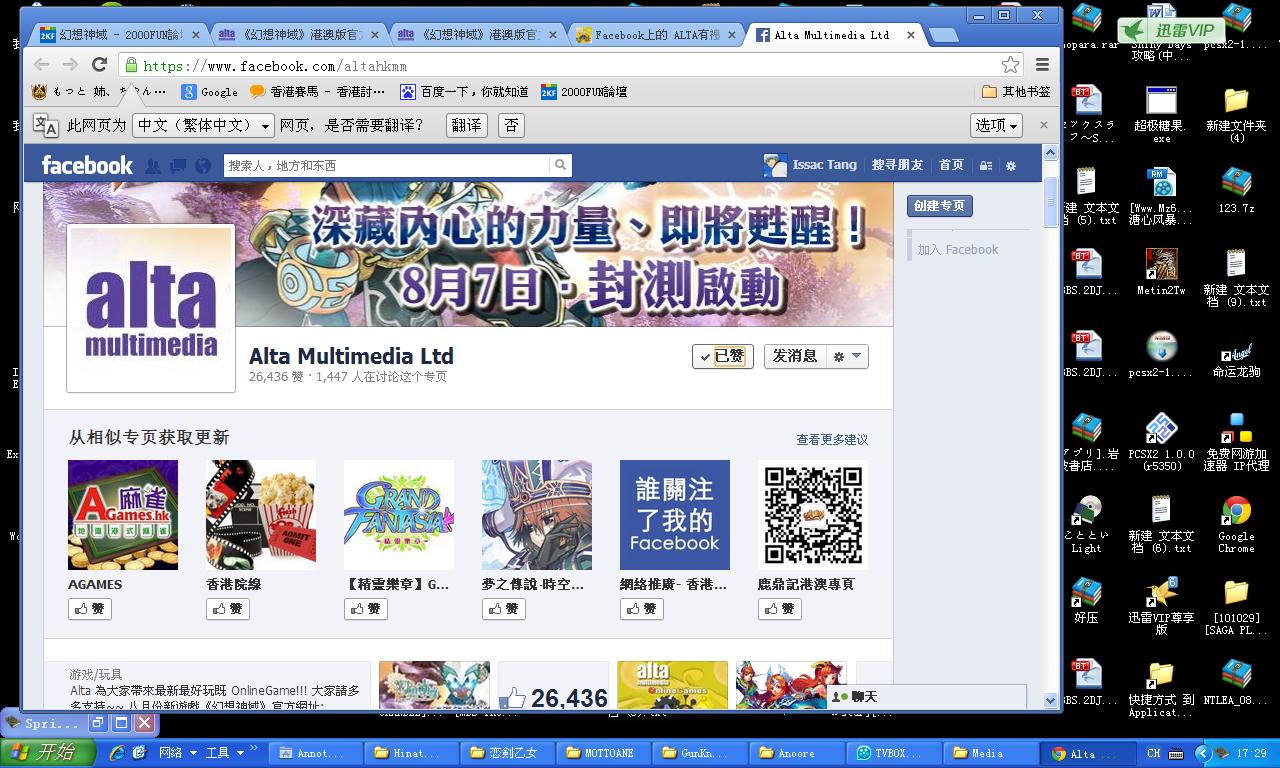Open the 加入 Facebook link

tap(958, 250)
